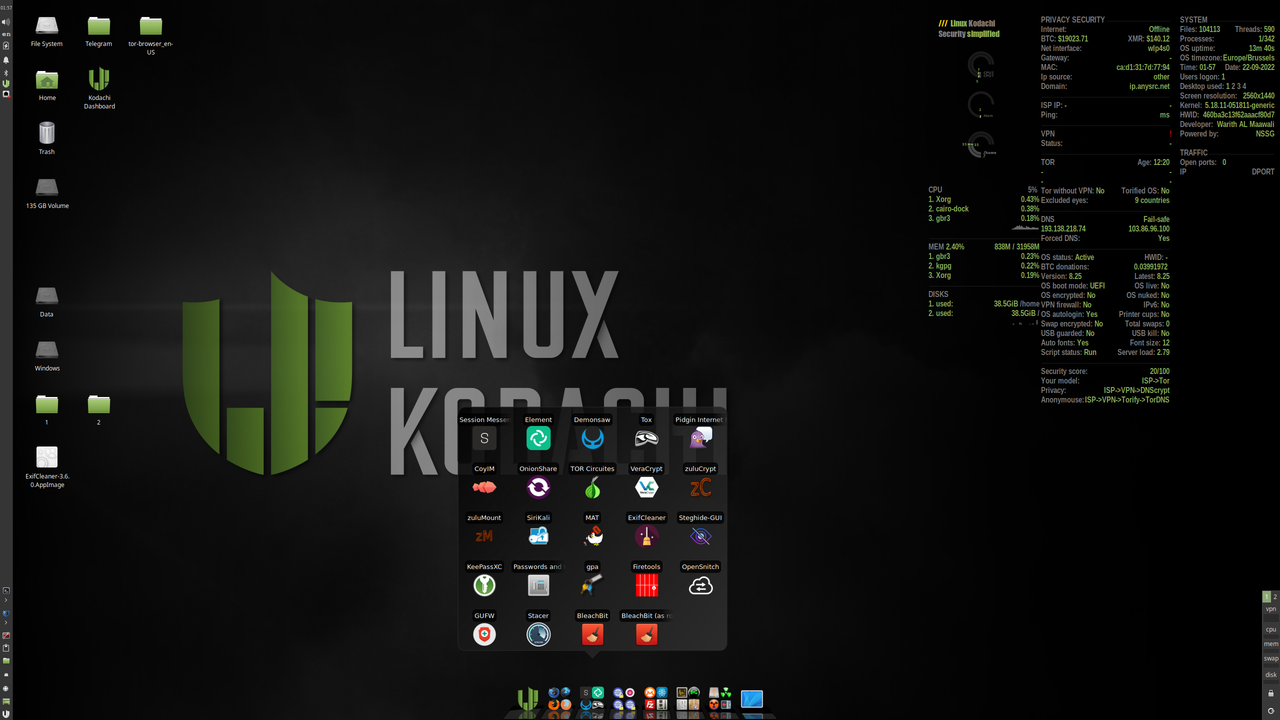The image size is (1280, 720).
Task: Open OpenSnitch firewall
Action: tap(700, 585)
